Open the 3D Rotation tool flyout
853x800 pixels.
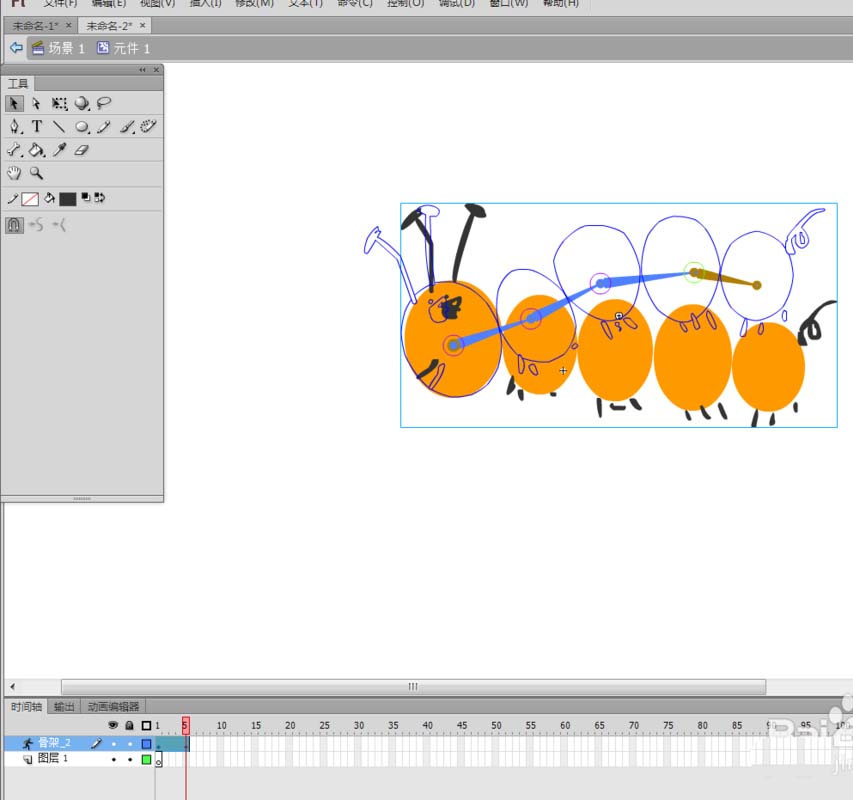coord(82,103)
